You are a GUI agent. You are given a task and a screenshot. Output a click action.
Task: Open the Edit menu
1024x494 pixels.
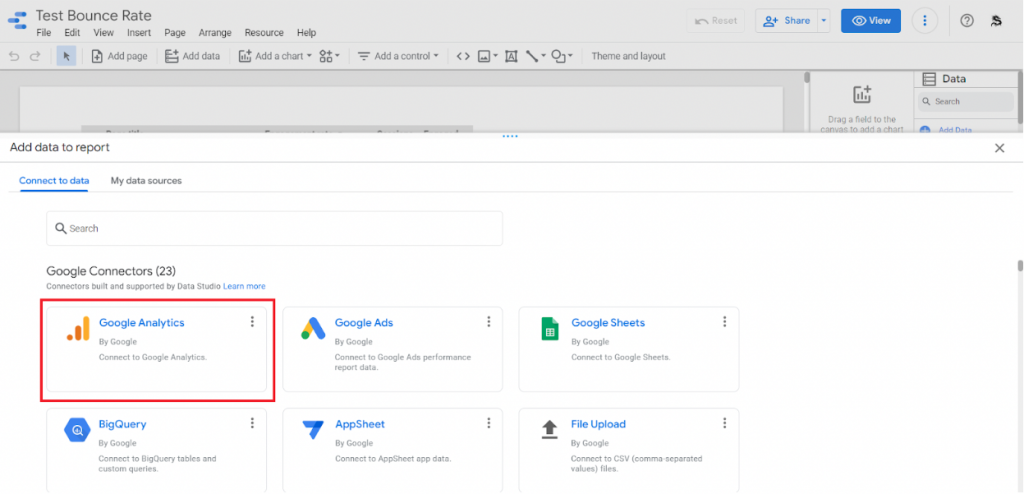pos(72,33)
